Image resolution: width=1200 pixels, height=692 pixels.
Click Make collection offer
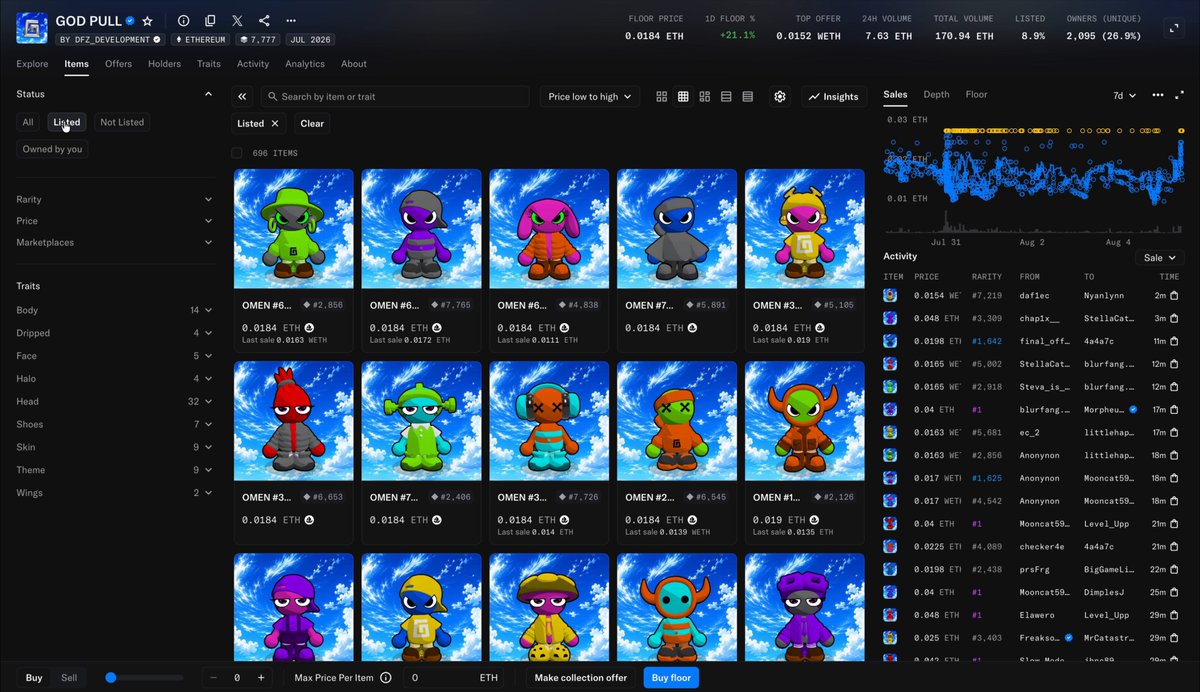pos(581,677)
